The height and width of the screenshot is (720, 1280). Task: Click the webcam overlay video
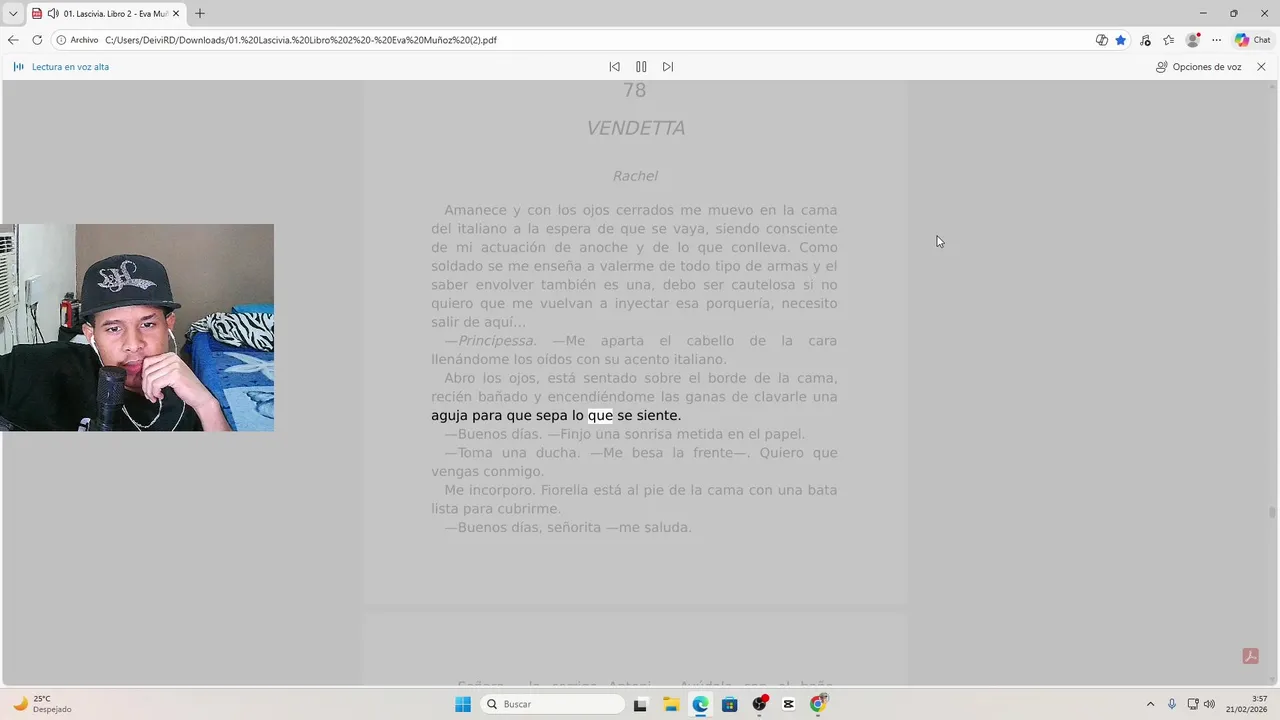pos(137,328)
